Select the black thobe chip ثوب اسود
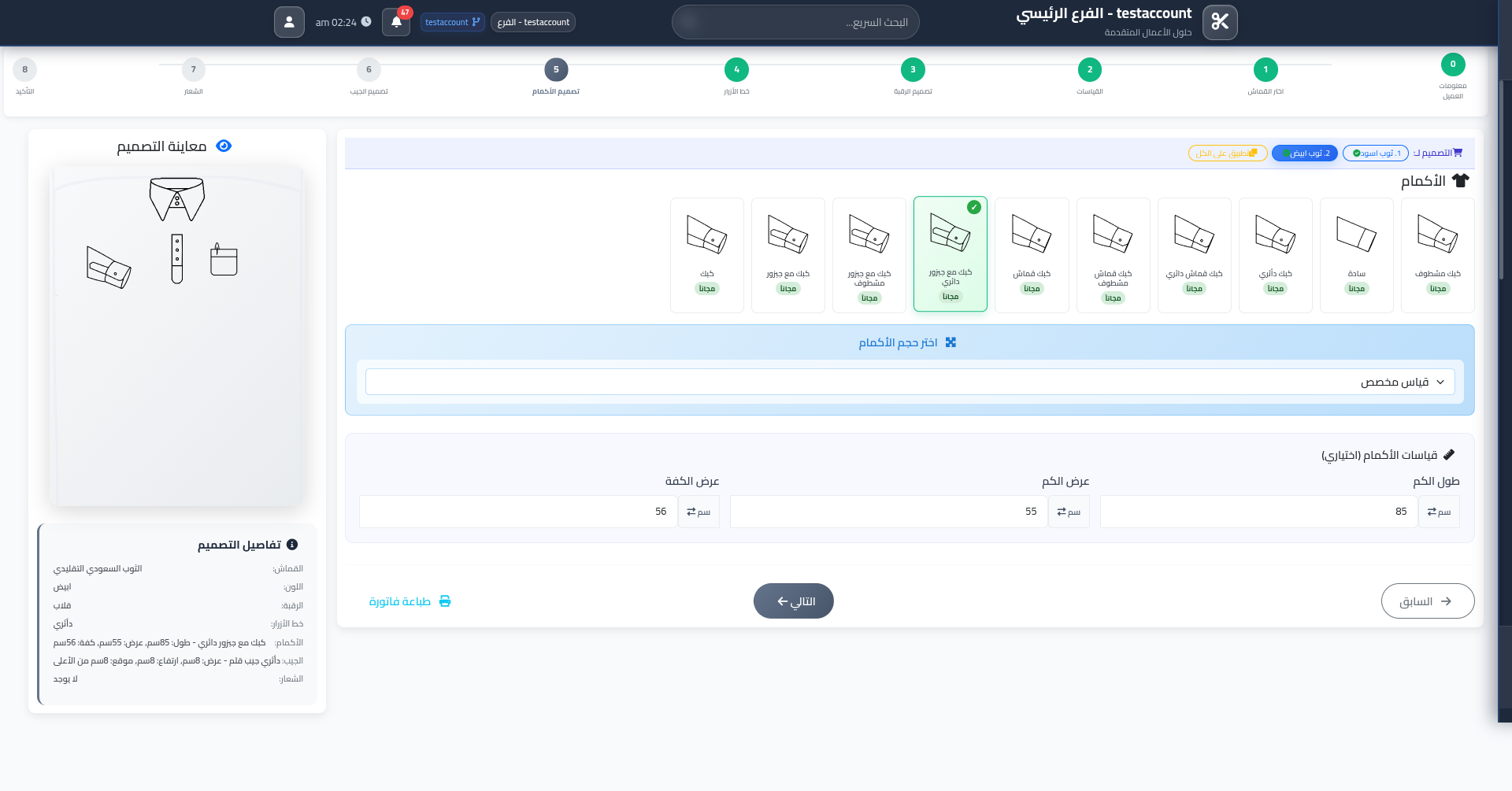Screen dimensions: 1512x791 pyautogui.click(x=1376, y=153)
